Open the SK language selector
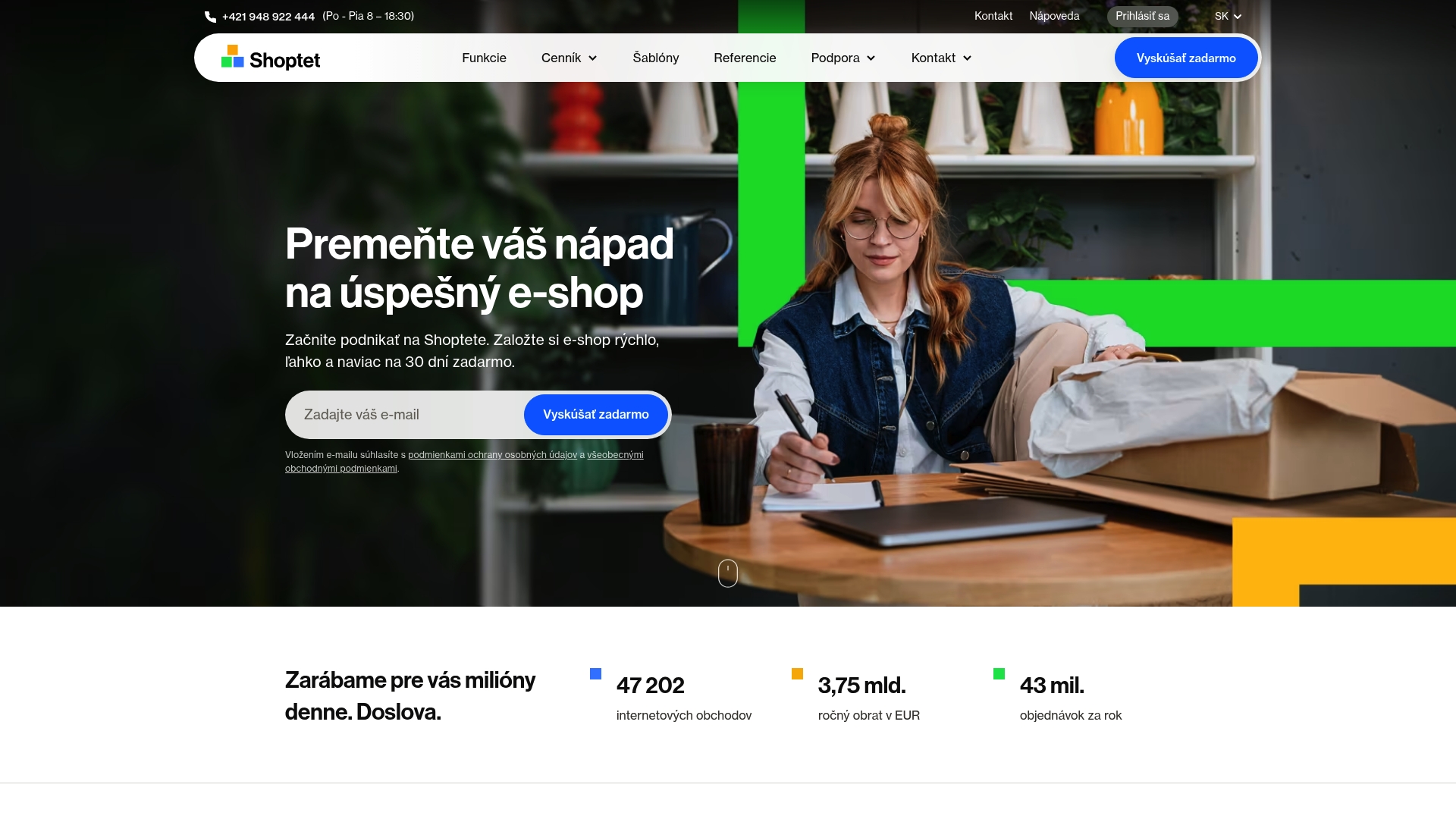This screenshot has width=1456, height=819. point(1227,16)
